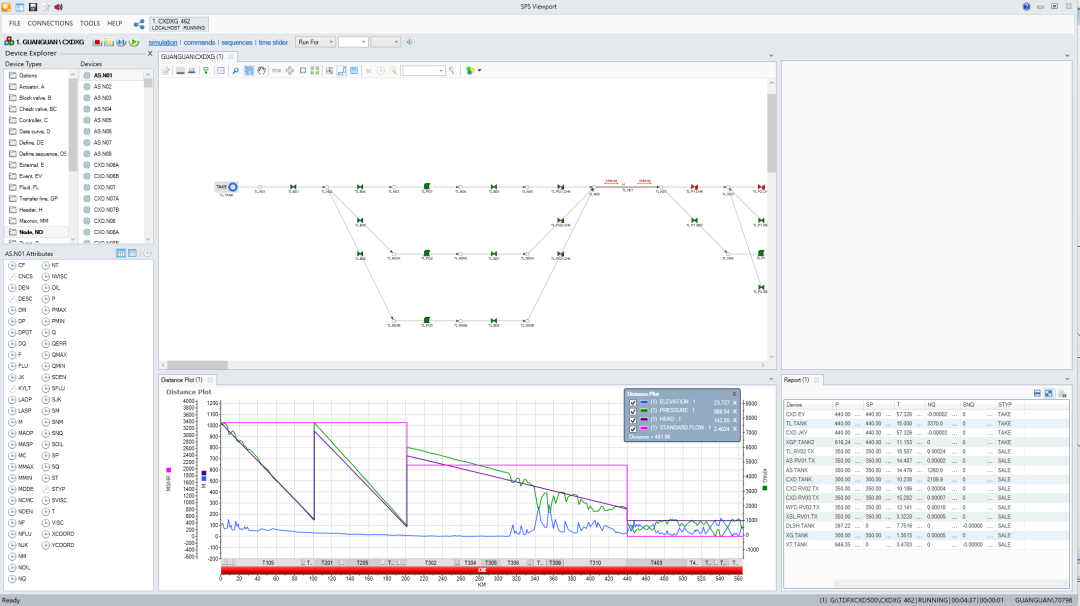
Task: Stop the simulation with the red square button
Action: pyautogui.click(x=97, y=42)
